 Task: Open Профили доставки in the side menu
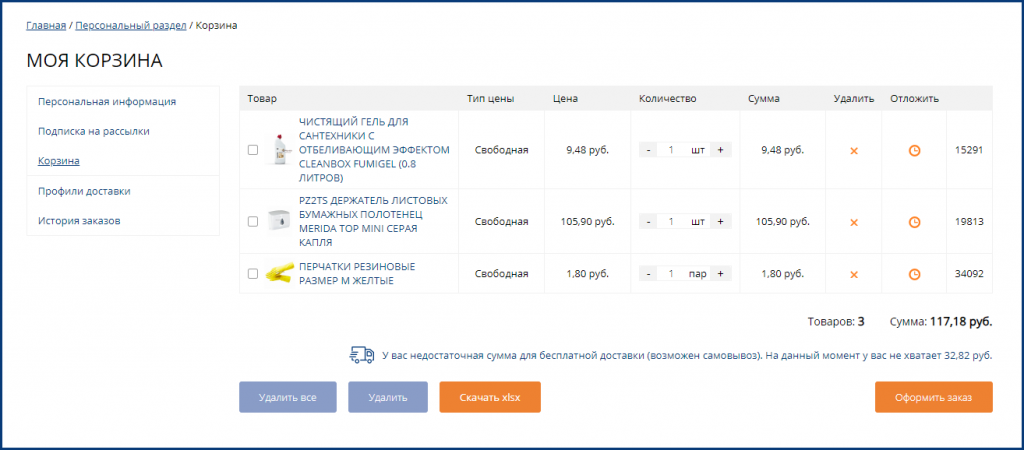(x=84, y=190)
